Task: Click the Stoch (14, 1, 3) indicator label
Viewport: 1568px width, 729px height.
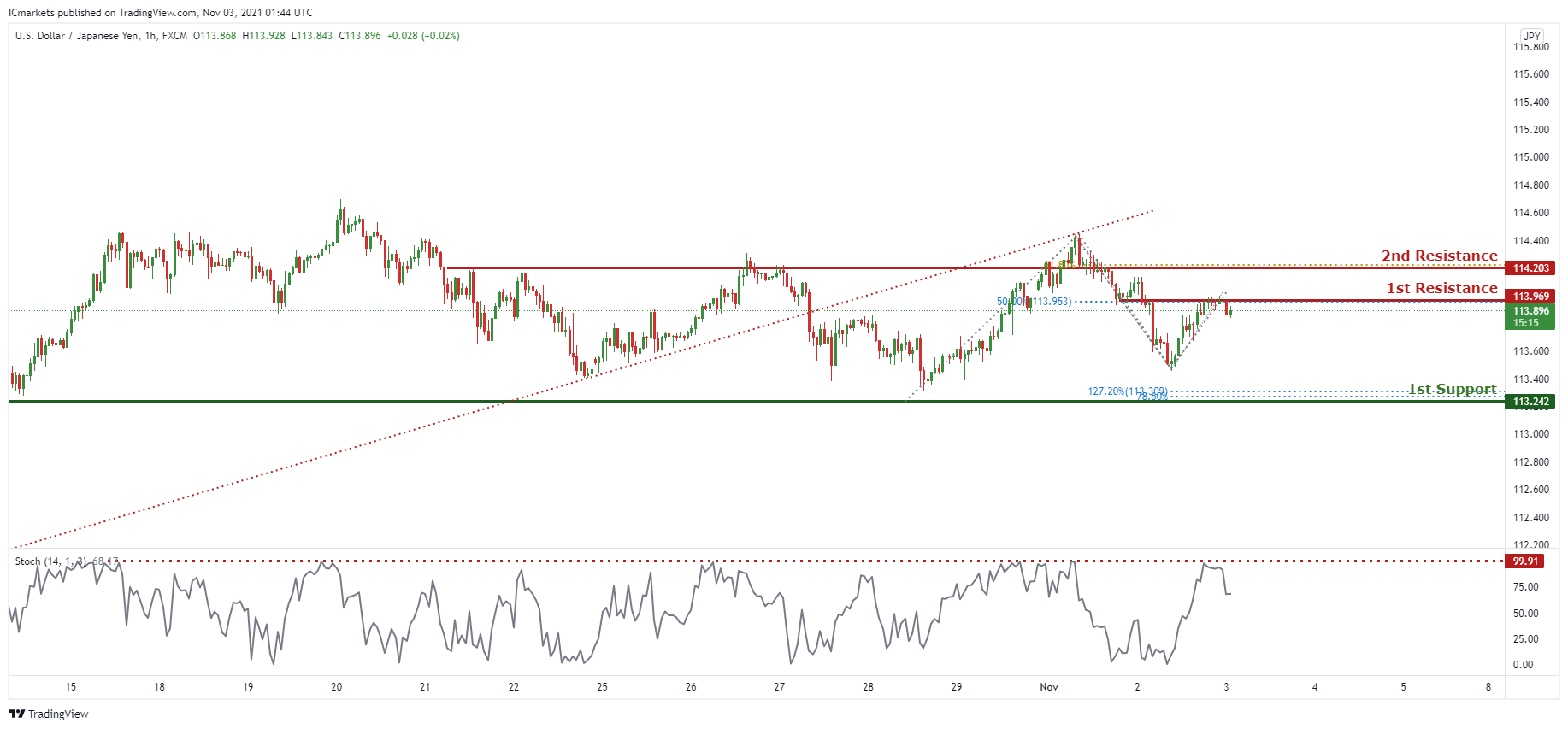Action: coord(50,561)
